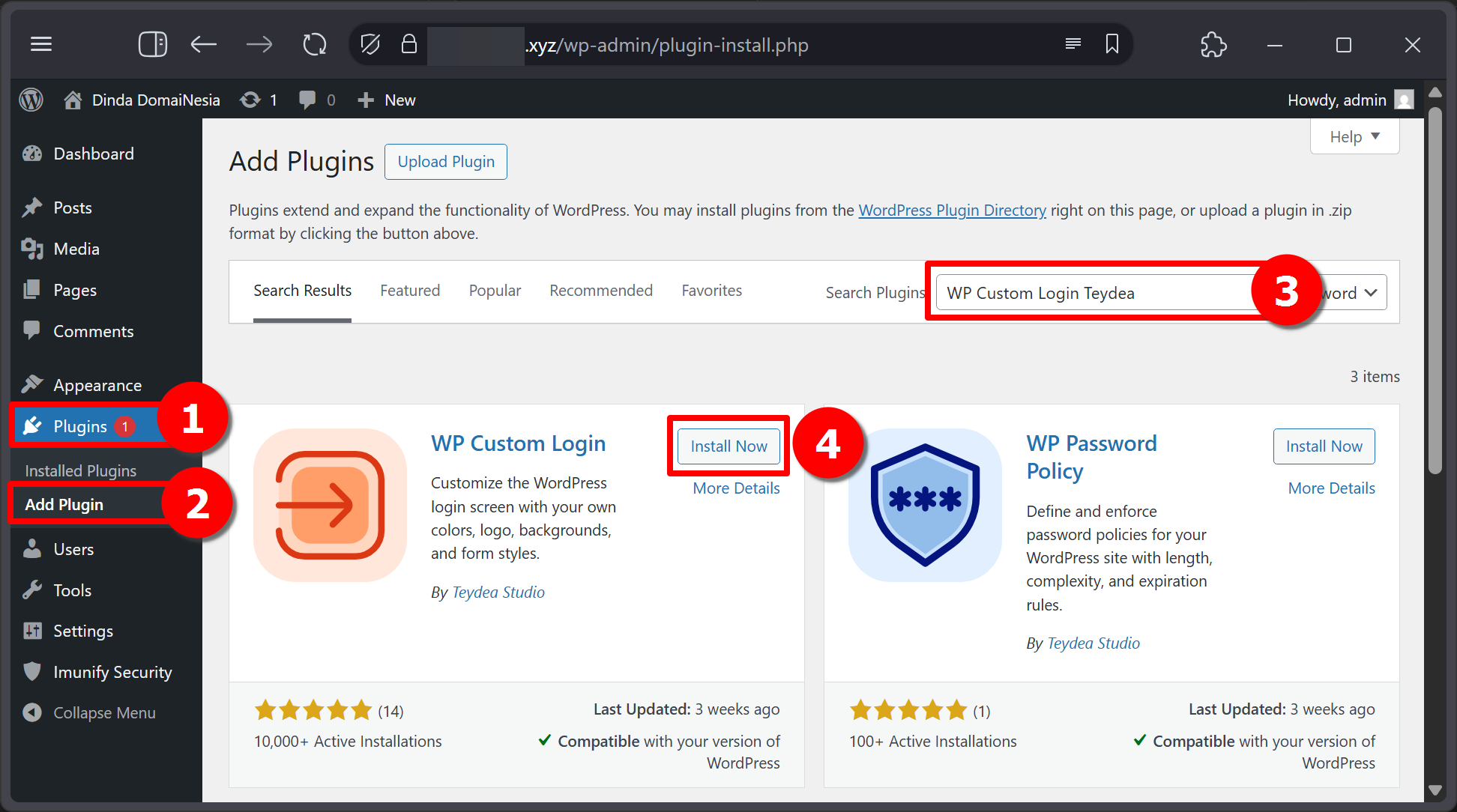Reload the page with the refresh icon

pyautogui.click(x=315, y=45)
